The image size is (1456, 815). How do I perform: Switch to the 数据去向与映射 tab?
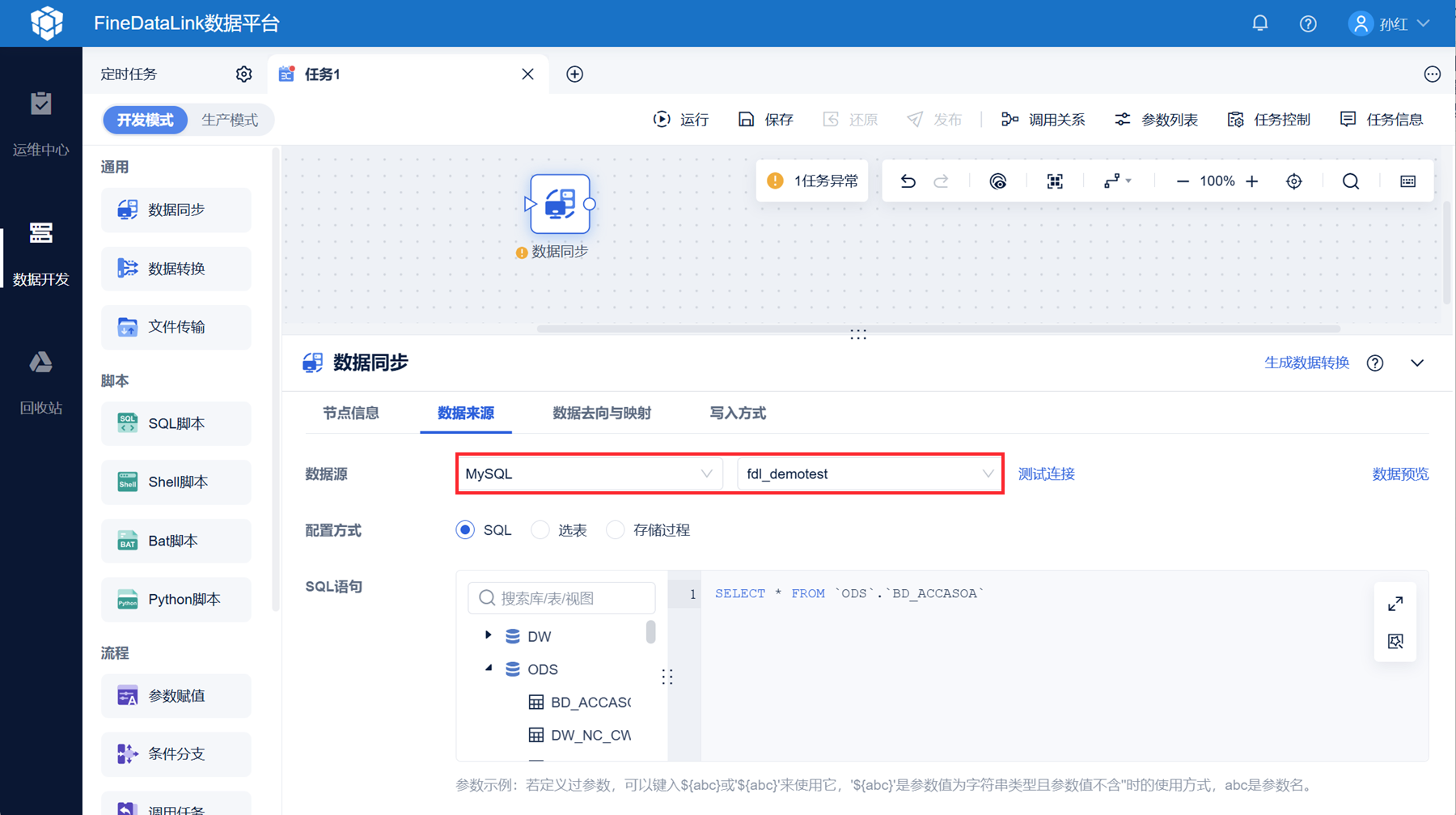(602, 414)
